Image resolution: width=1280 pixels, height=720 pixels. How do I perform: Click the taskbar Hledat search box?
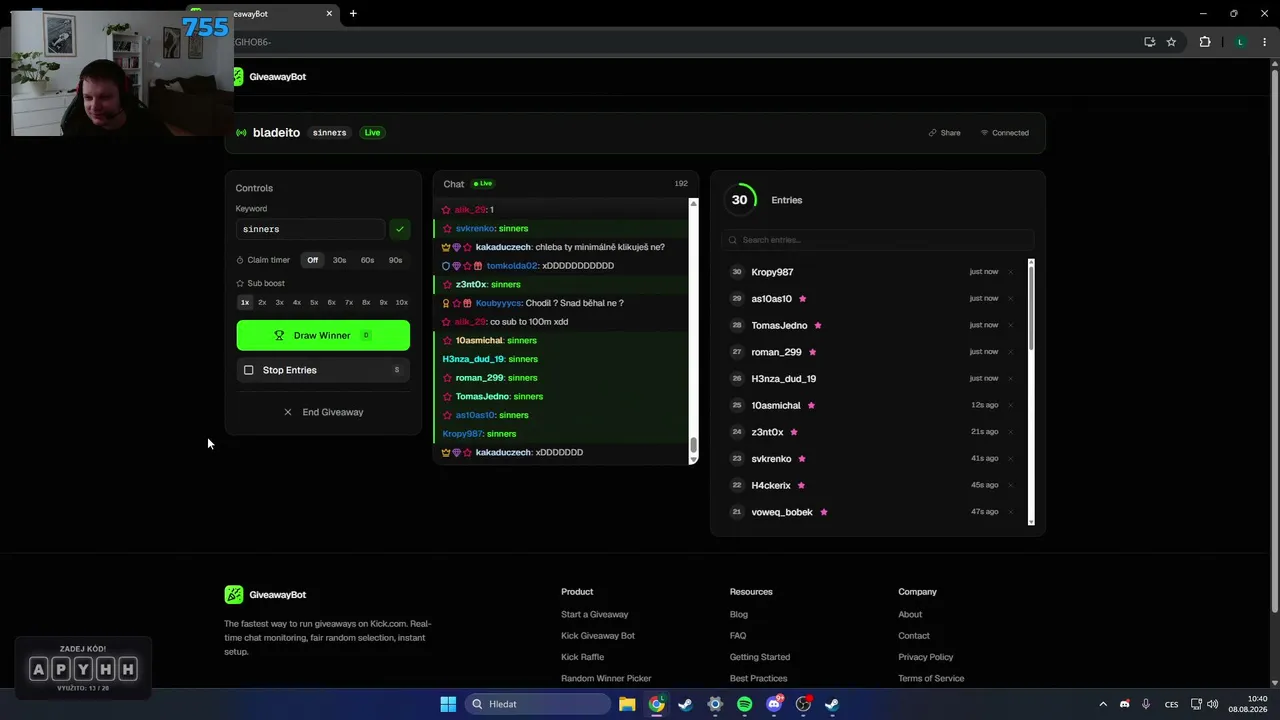tap(538, 704)
